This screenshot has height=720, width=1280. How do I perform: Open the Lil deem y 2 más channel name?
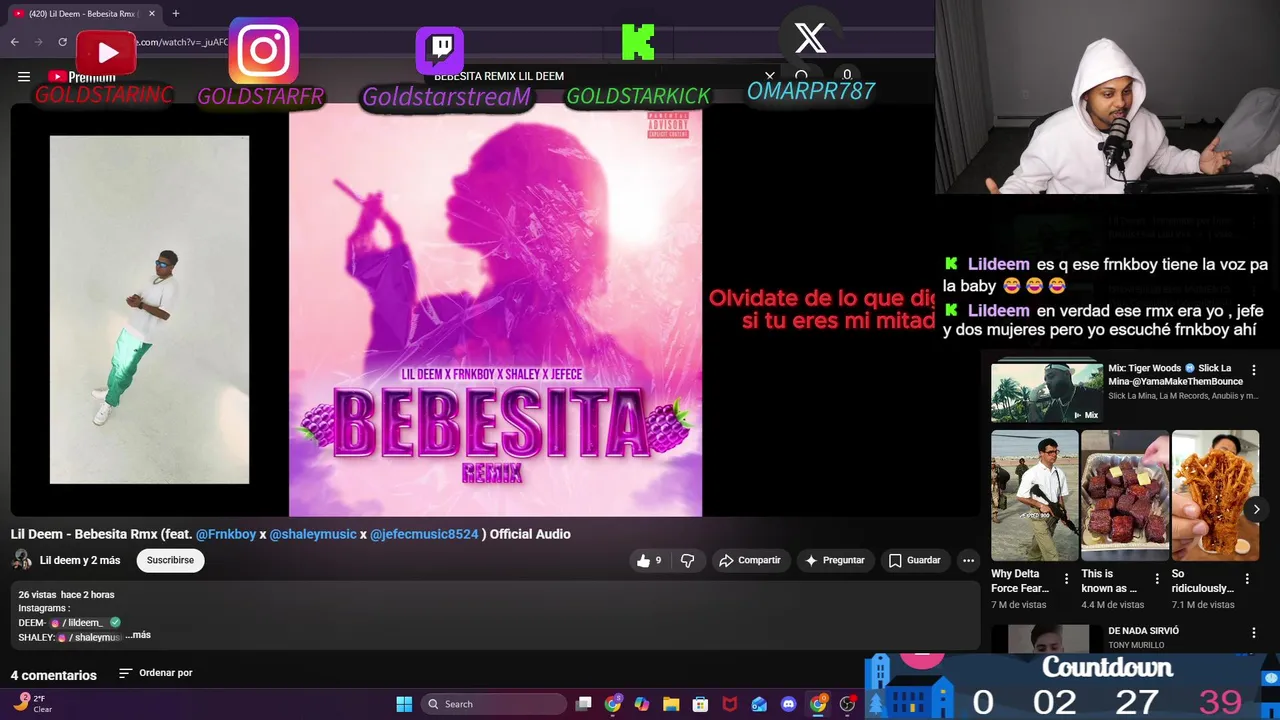click(80, 560)
